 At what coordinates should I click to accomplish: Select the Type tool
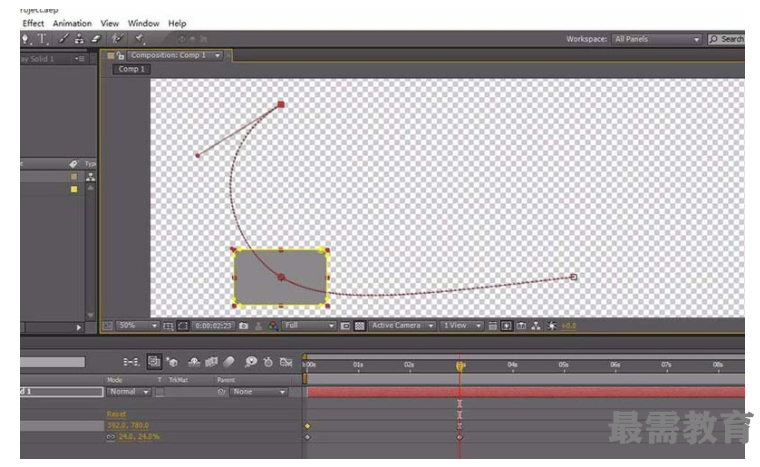[42, 39]
